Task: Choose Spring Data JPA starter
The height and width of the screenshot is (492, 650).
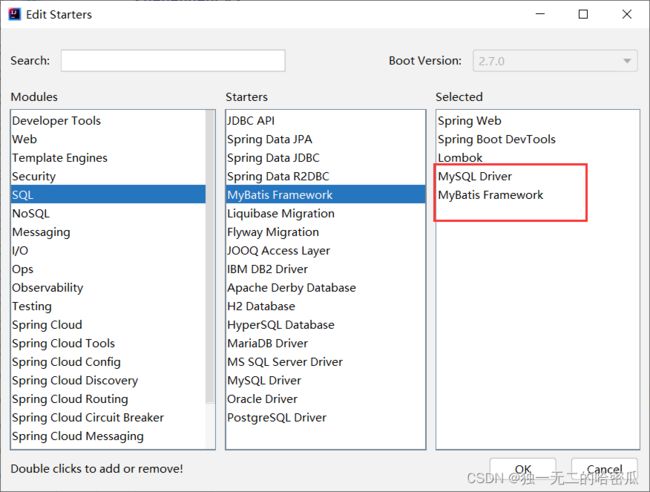Action: (x=269, y=140)
